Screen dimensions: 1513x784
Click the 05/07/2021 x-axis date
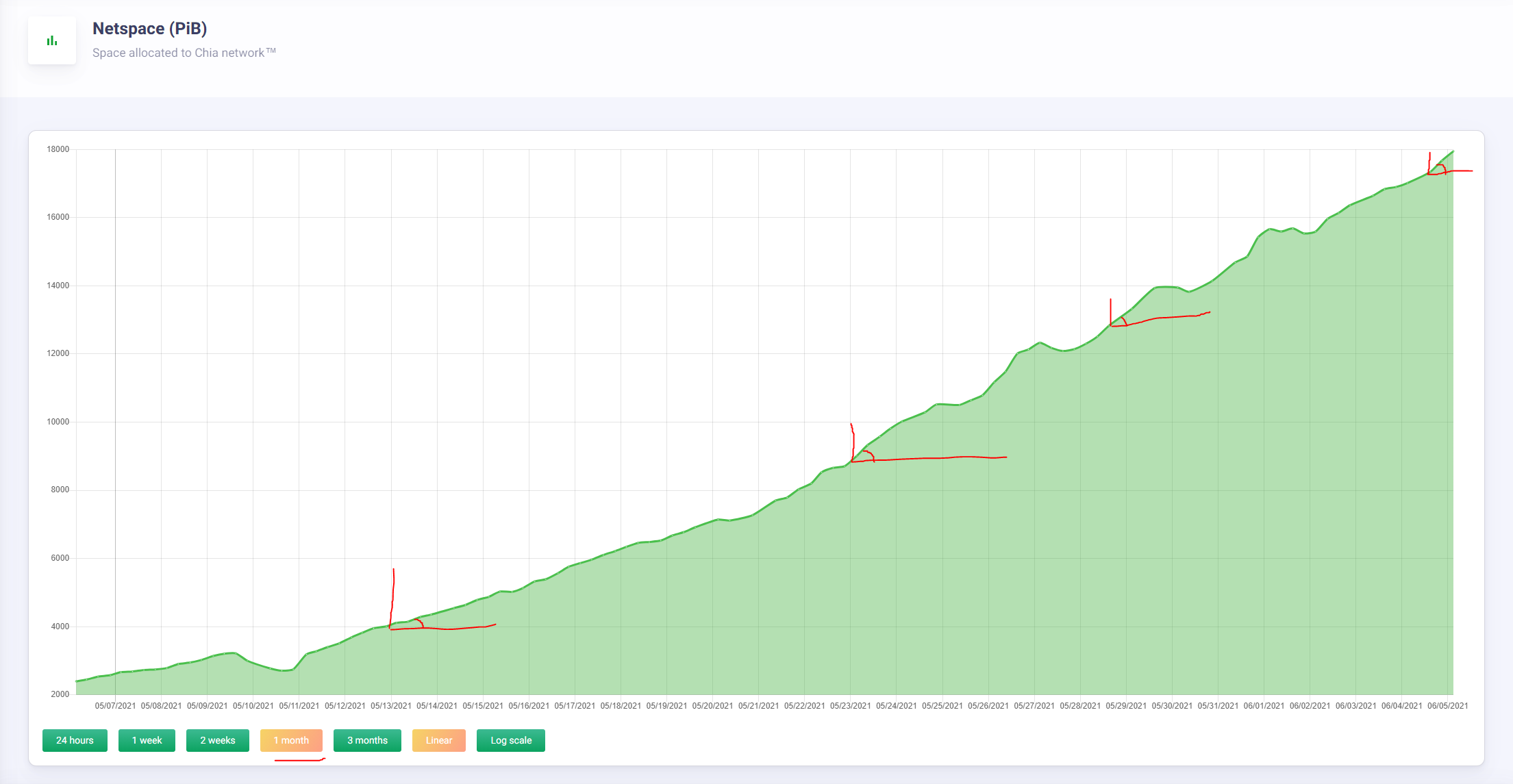[115, 706]
